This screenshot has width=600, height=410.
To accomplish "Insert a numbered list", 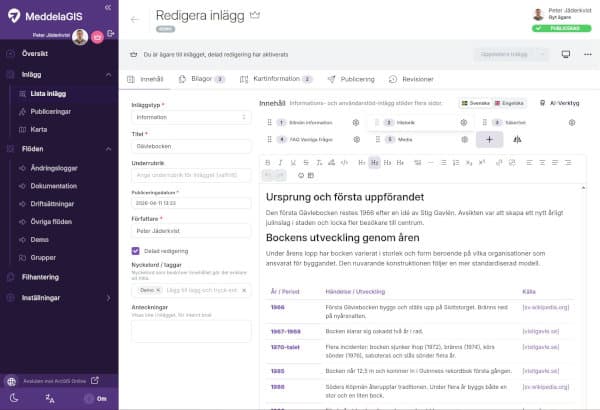I will click(456, 163).
